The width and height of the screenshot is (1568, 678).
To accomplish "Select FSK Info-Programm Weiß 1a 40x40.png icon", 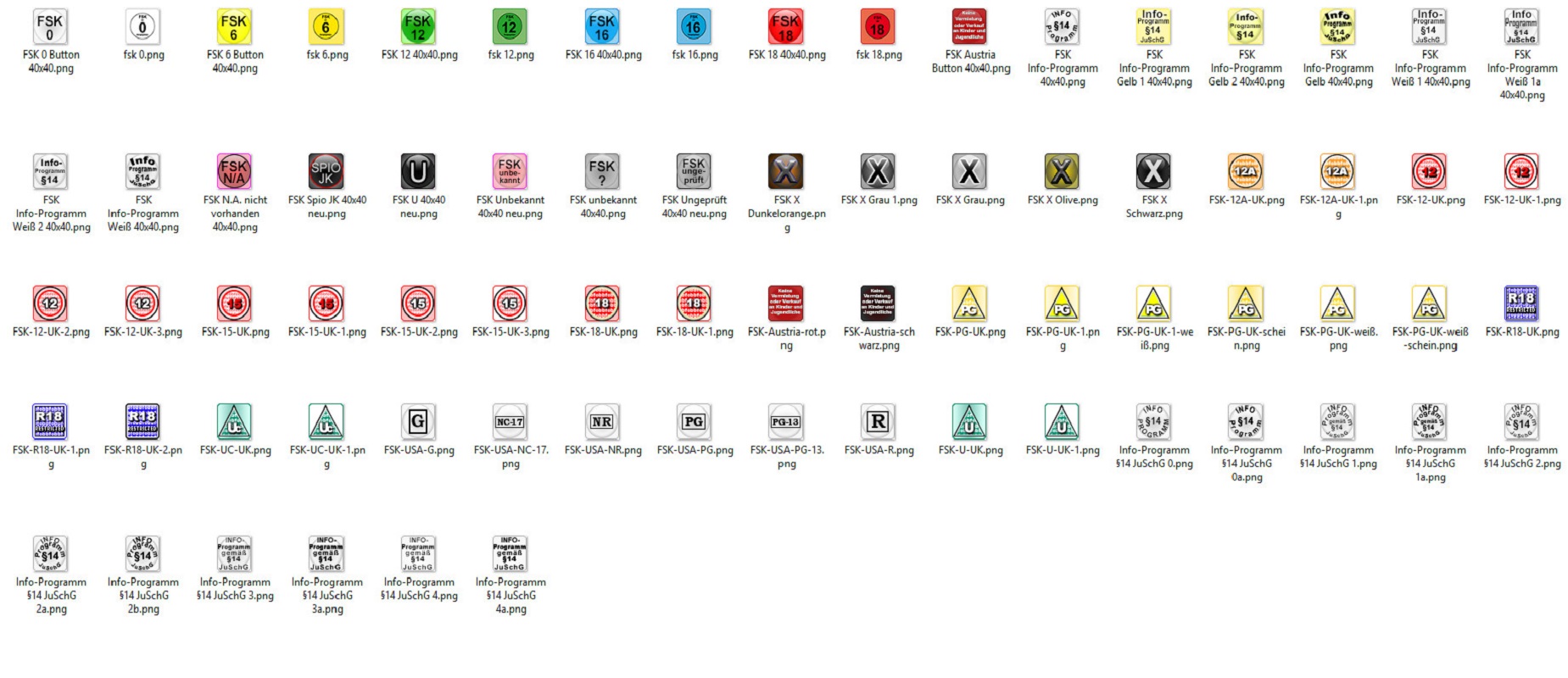I will pos(1522,27).
